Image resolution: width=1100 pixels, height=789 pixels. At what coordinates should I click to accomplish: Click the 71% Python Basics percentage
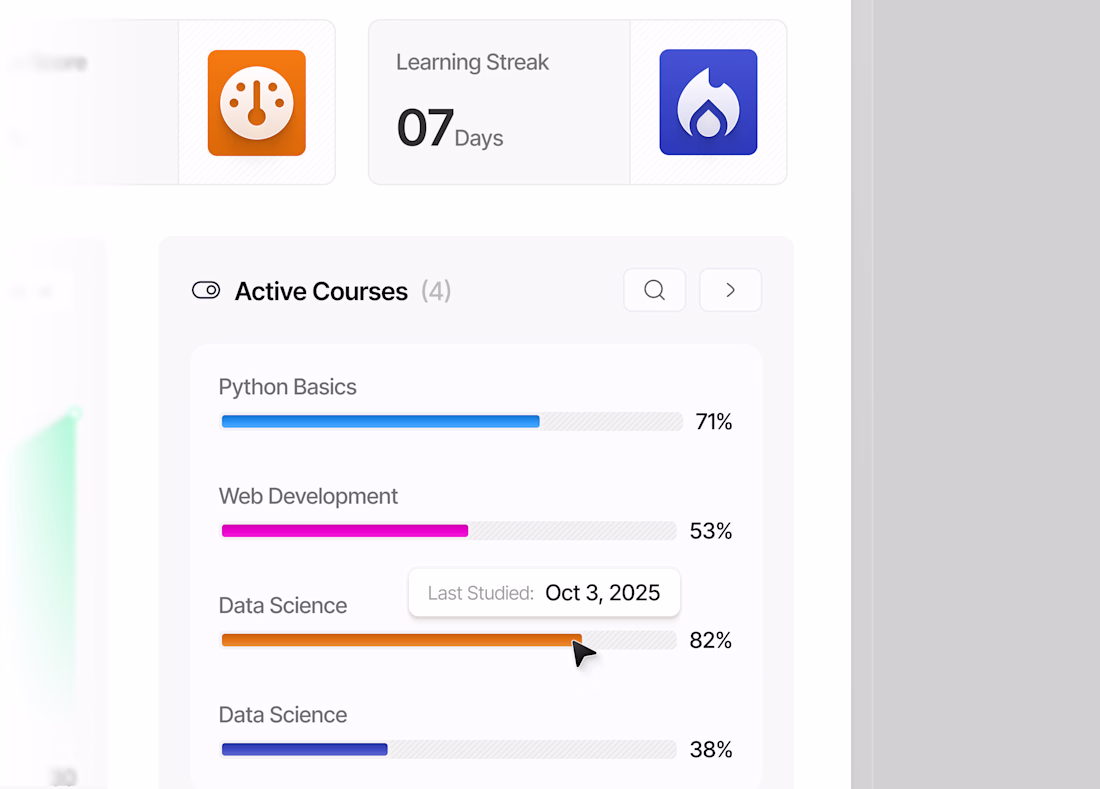(x=714, y=422)
